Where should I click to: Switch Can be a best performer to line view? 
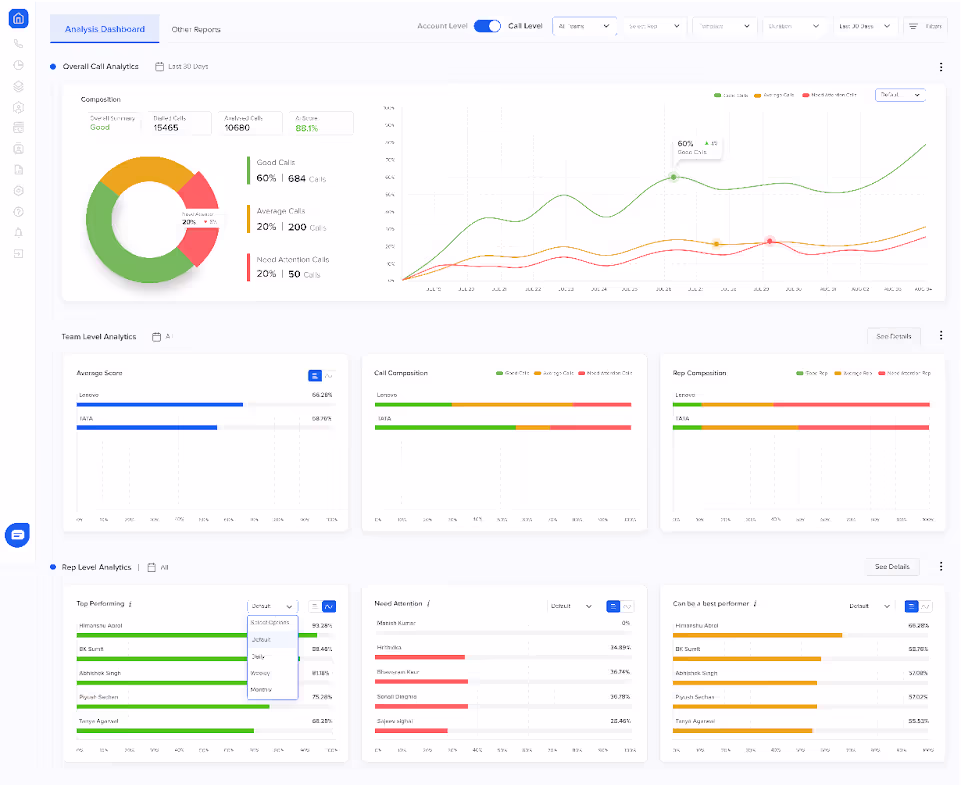pyautogui.click(x=925, y=607)
